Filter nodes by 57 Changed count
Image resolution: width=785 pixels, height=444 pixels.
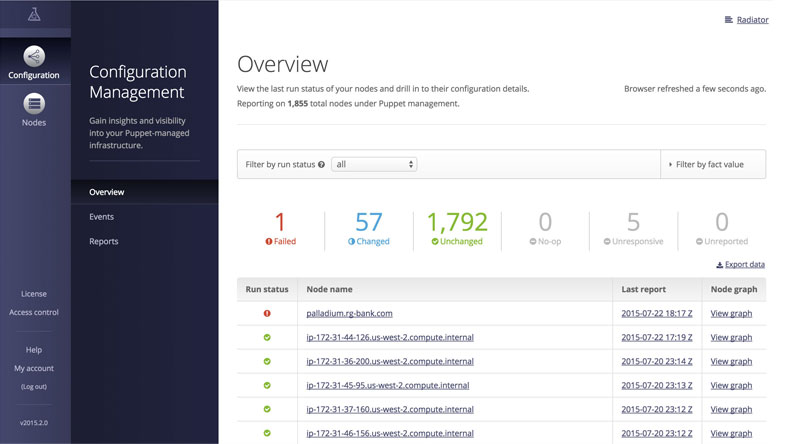tap(368, 229)
